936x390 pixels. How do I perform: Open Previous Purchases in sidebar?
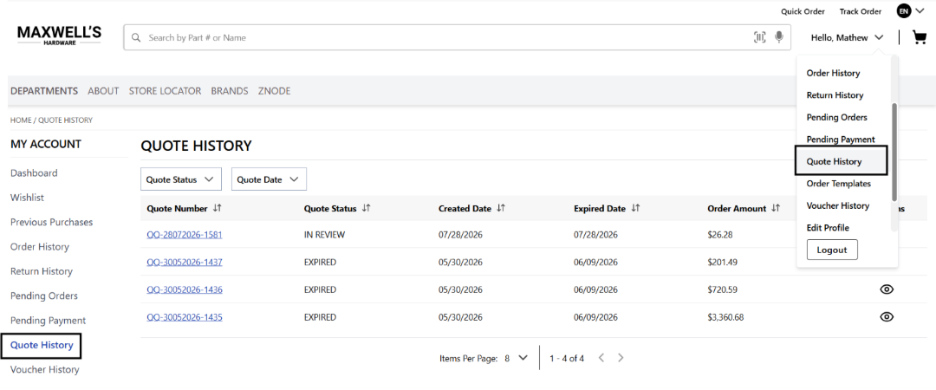(x=51, y=222)
